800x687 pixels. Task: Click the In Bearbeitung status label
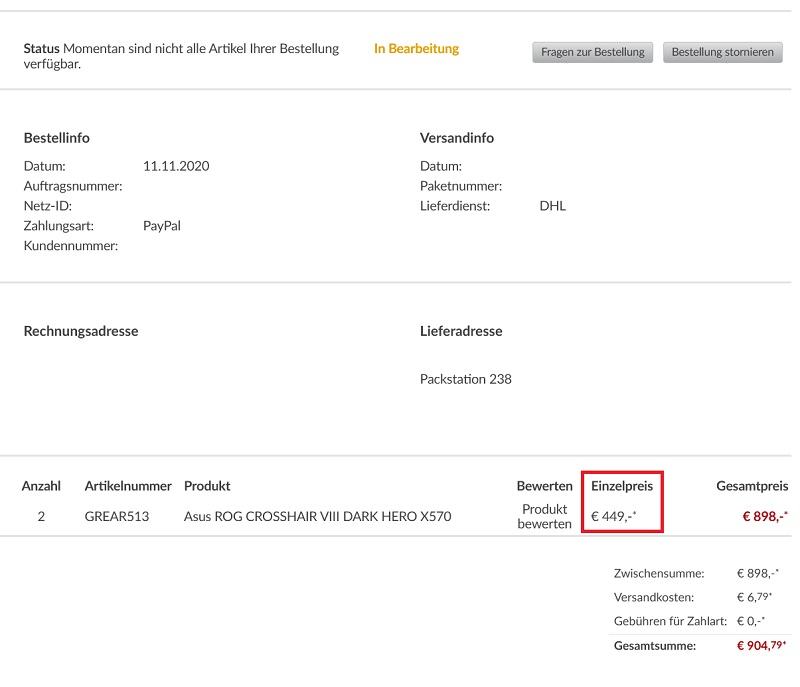click(416, 48)
